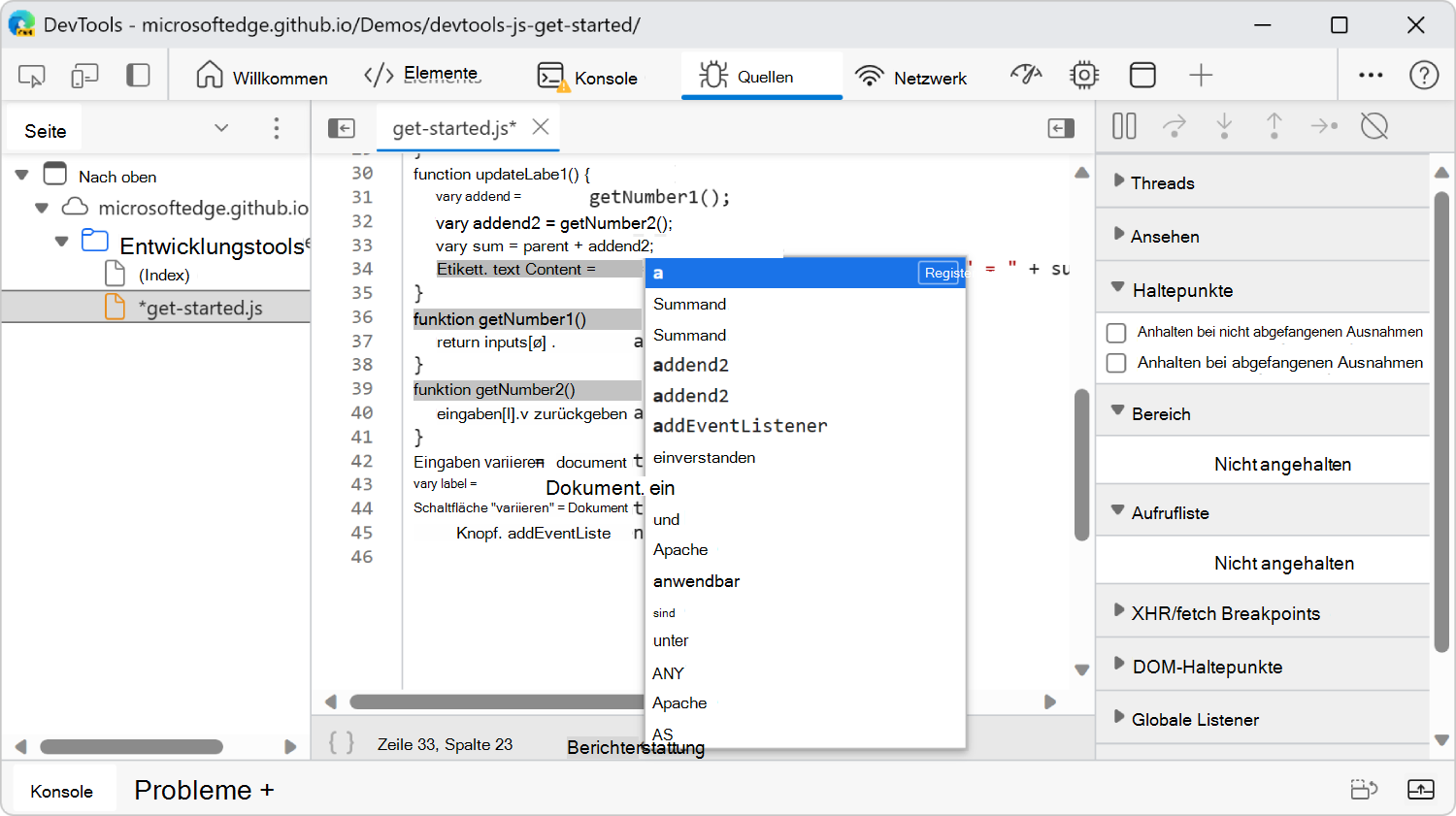Deactivate all breakpoints
1456x816 pixels.
1375,126
